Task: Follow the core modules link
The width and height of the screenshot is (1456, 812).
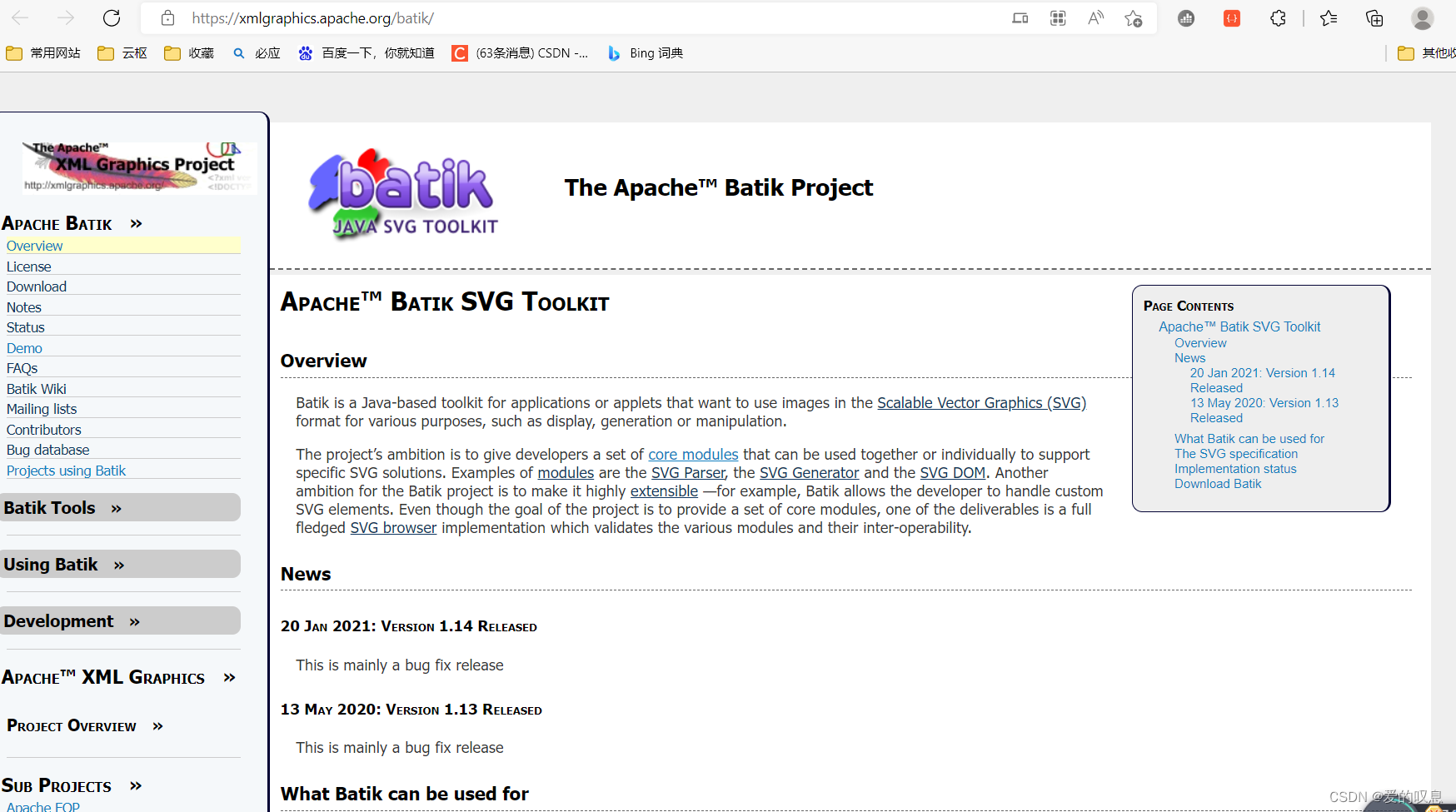Action: pos(693,455)
